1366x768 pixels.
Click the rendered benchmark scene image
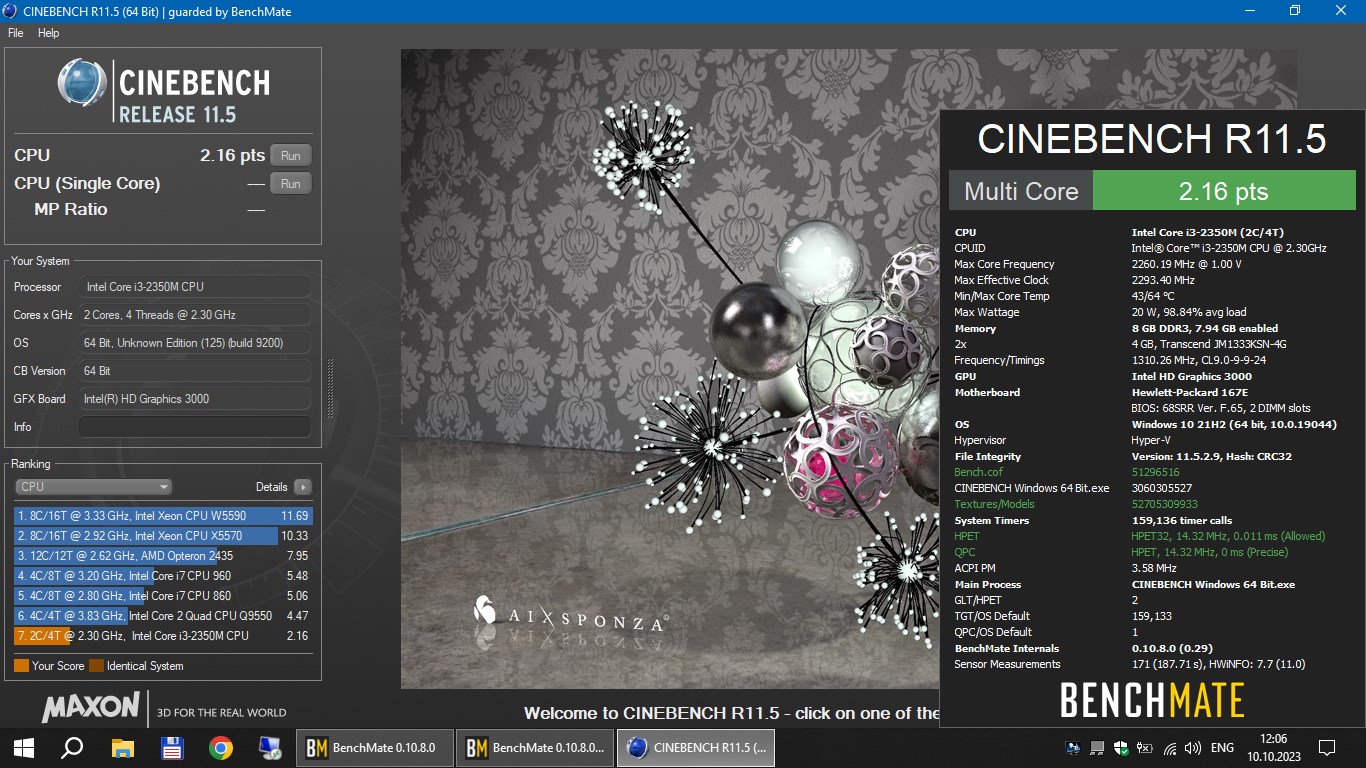(669, 369)
